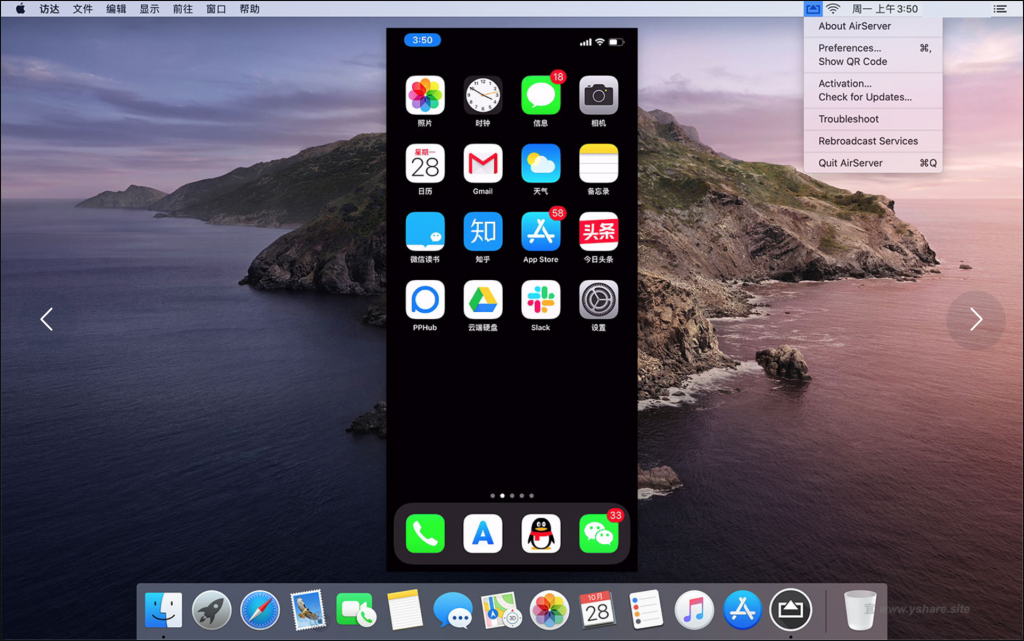Open FaceTime in the Mac dock

356,610
